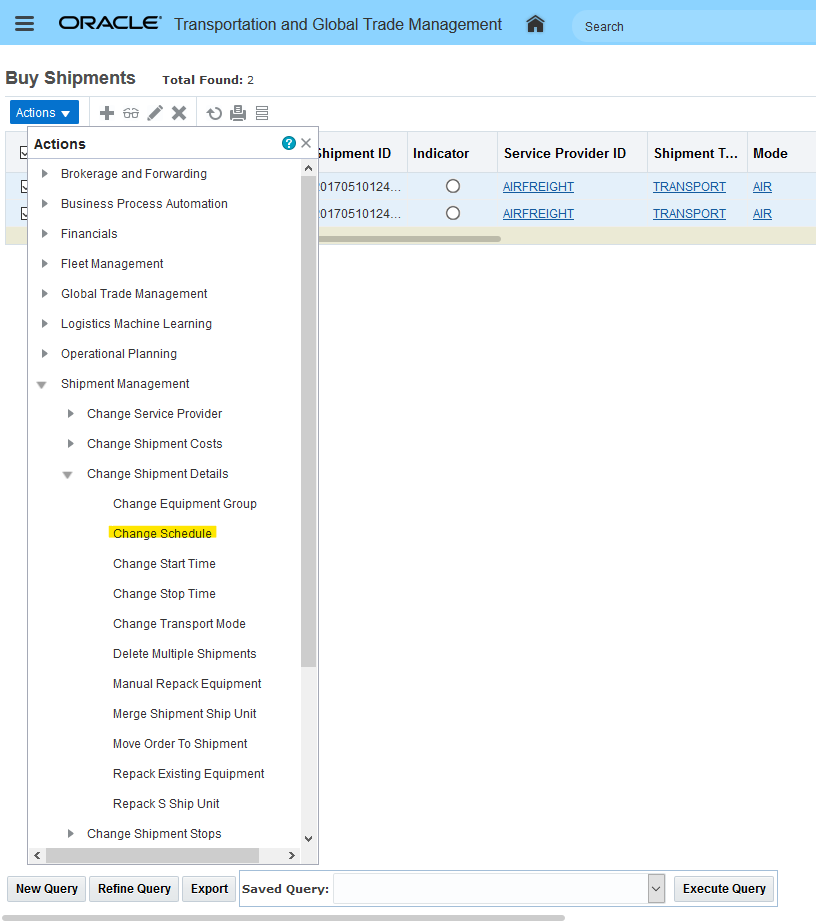Select Indicator radio for second shipment row
Screen dimensions: 816x923
tap(453, 213)
